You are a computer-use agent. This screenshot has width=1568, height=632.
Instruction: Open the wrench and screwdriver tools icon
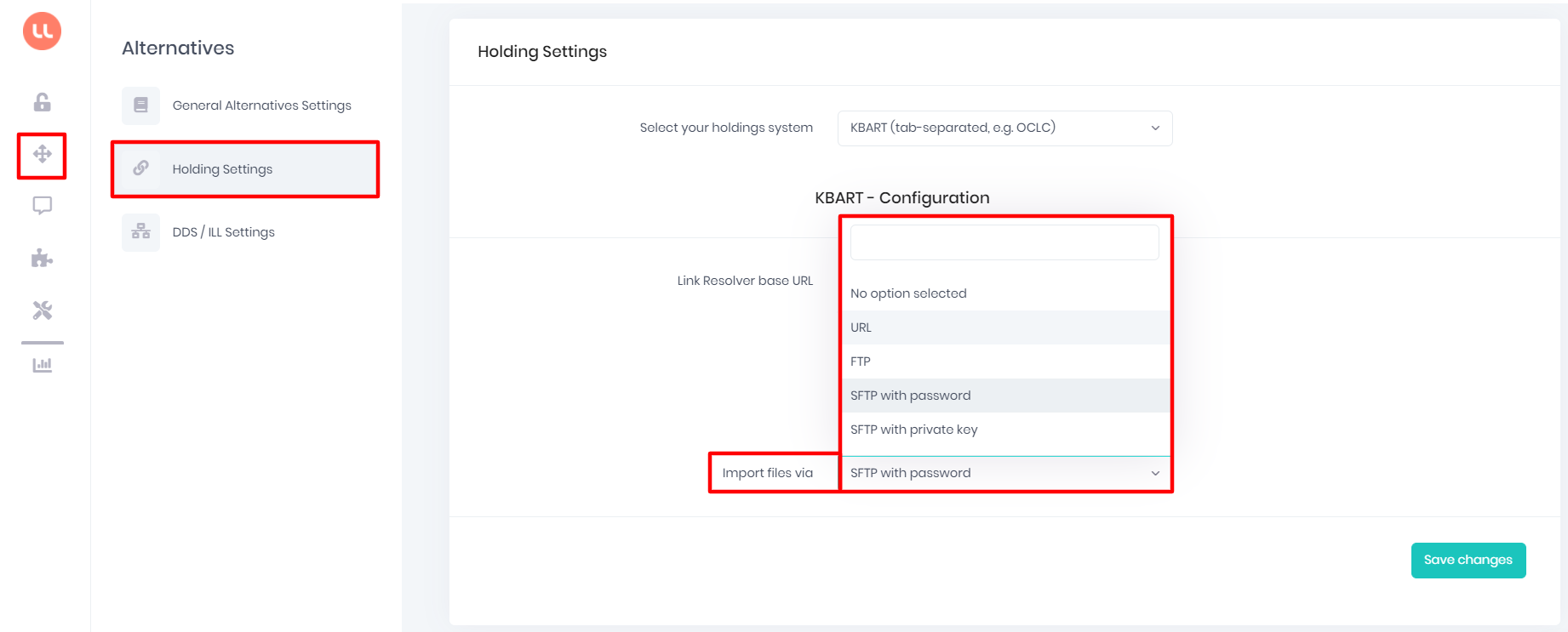click(x=42, y=310)
